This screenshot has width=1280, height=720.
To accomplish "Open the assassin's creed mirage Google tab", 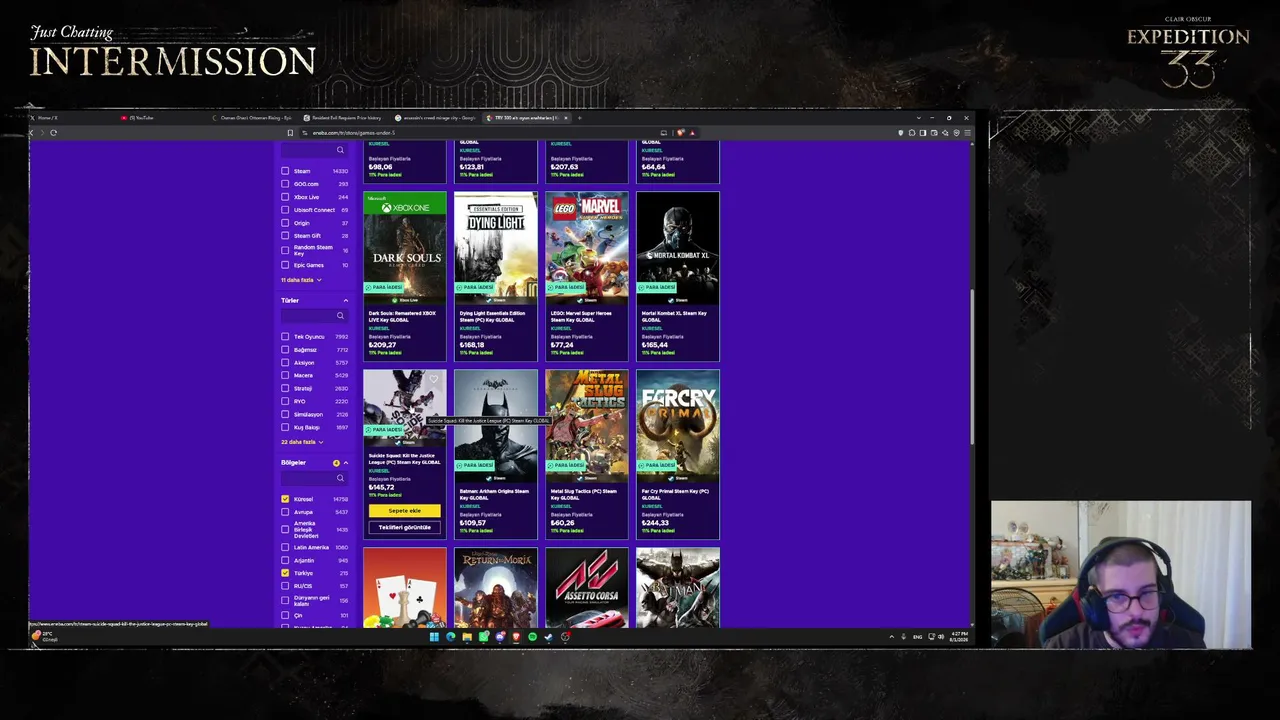I will tap(435, 118).
